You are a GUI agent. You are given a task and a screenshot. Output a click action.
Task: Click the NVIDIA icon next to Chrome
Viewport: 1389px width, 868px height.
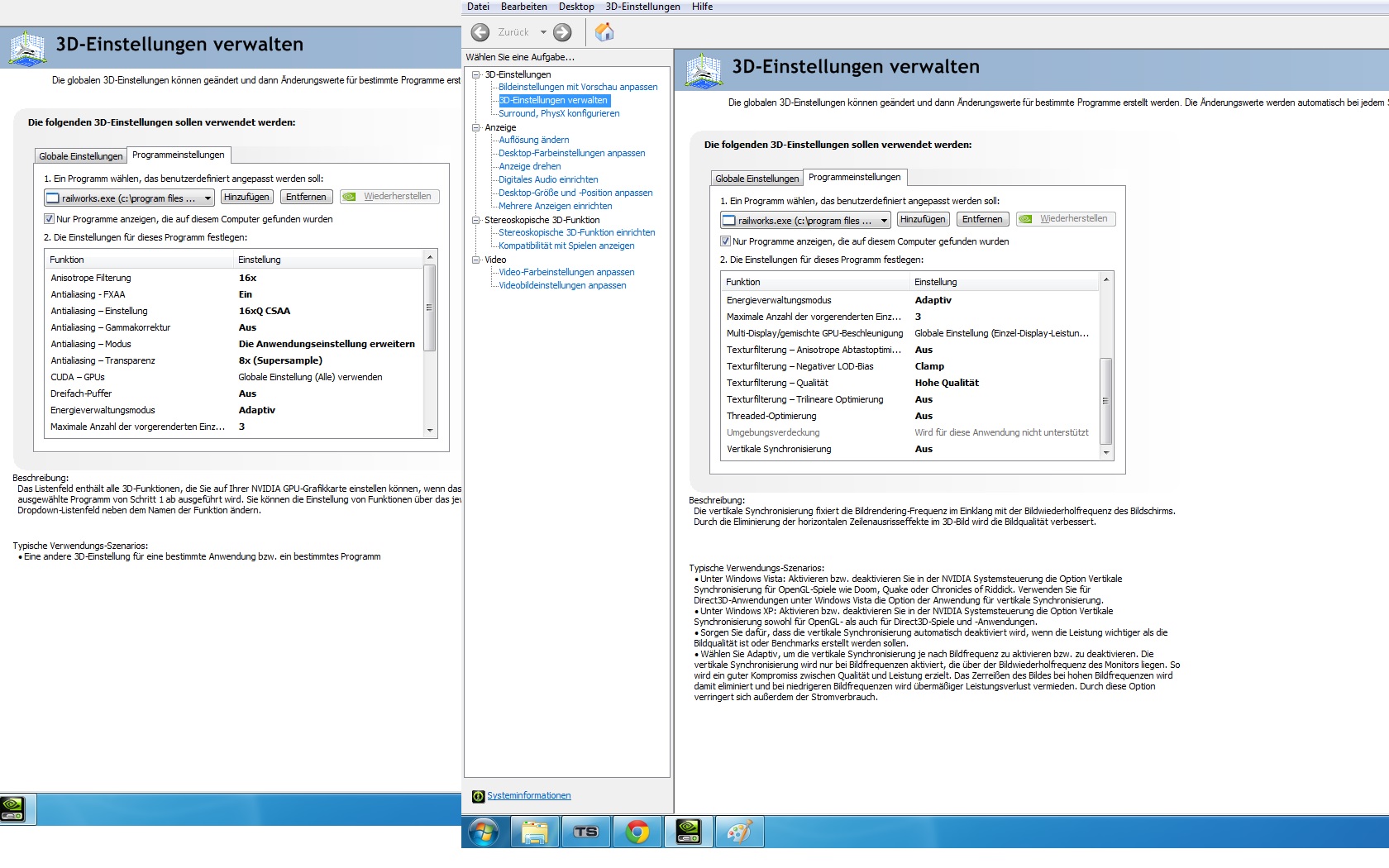tap(688, 832)
